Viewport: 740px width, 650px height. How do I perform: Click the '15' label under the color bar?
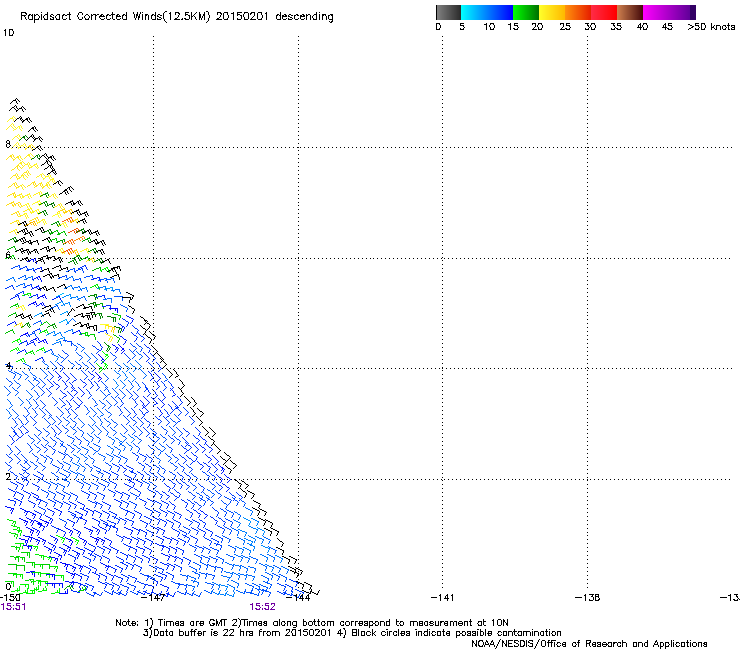coord(513,27)
